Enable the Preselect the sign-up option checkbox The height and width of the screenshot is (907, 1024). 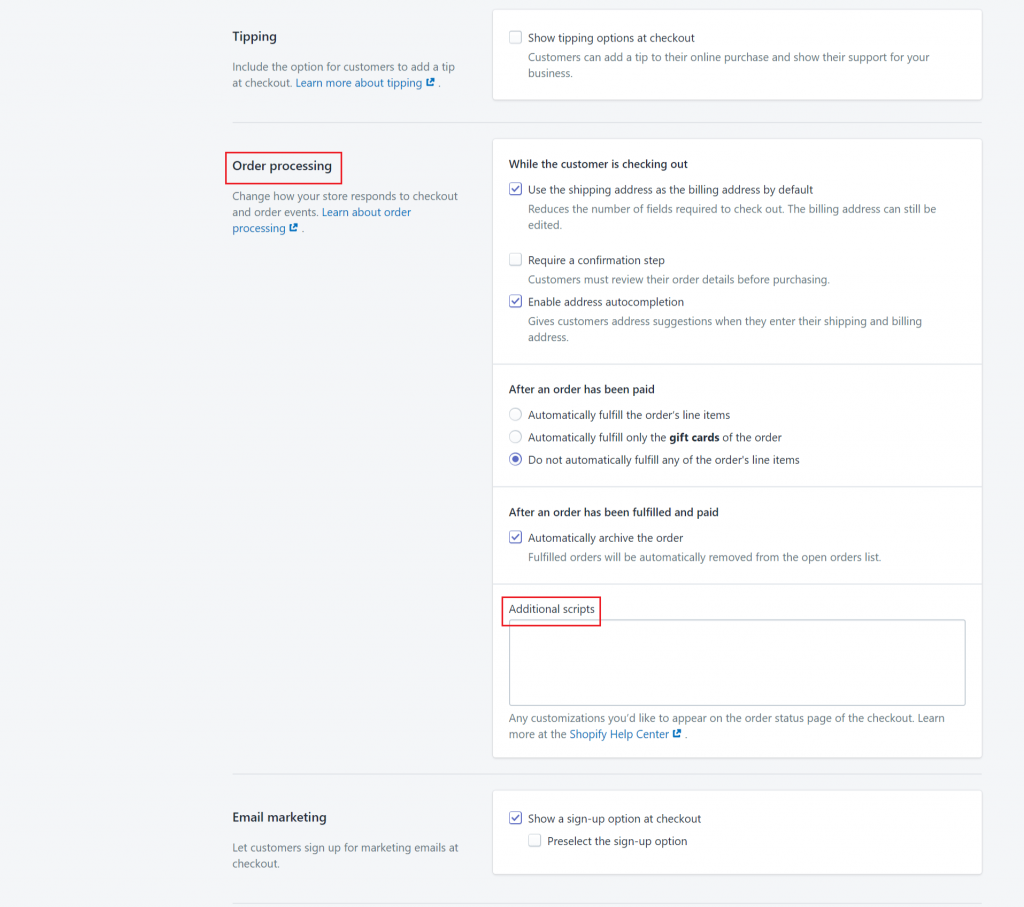click(x=535, y=841)
